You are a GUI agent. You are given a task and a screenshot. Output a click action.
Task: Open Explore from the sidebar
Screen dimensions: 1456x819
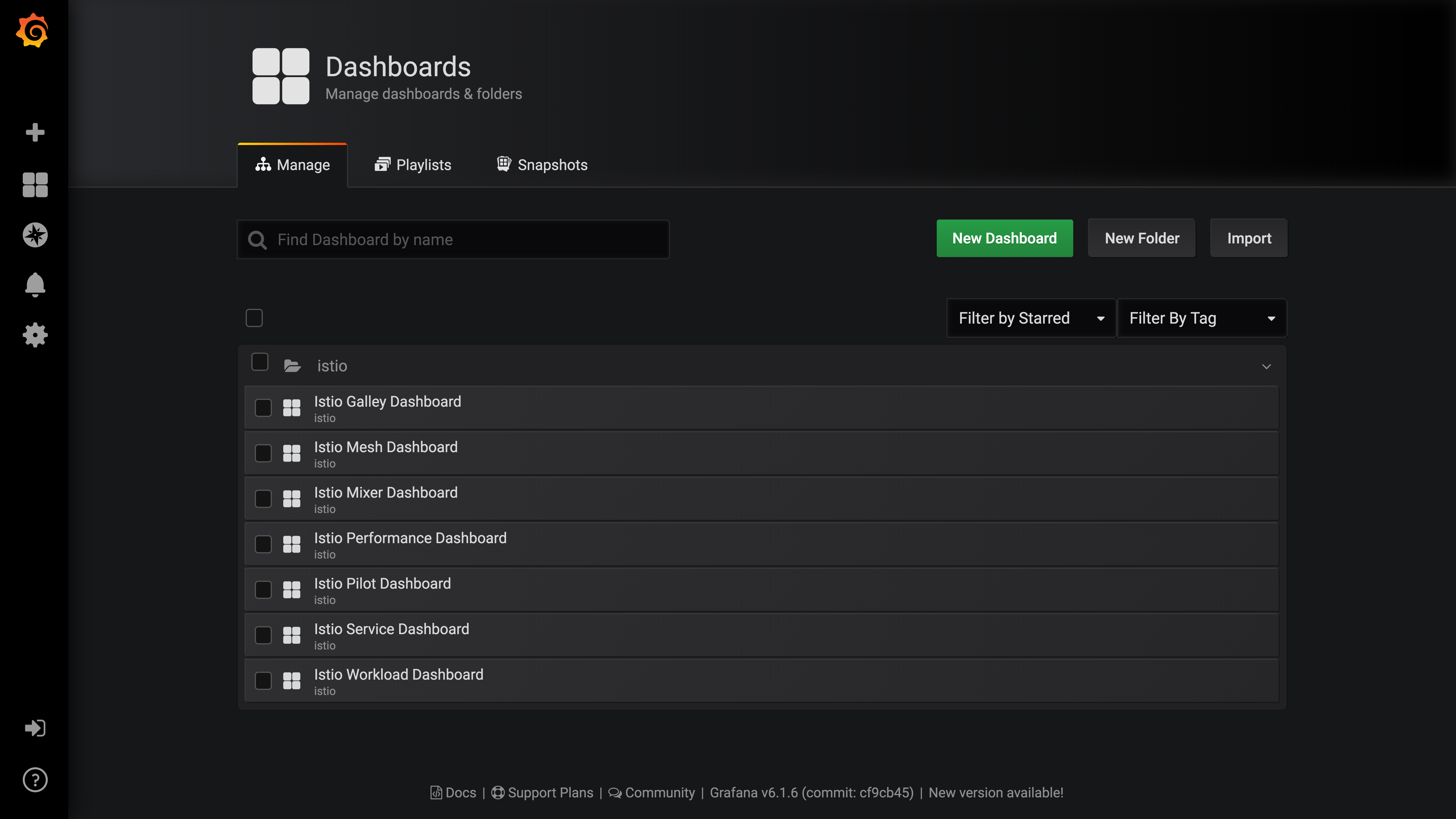tap(35, 235)
